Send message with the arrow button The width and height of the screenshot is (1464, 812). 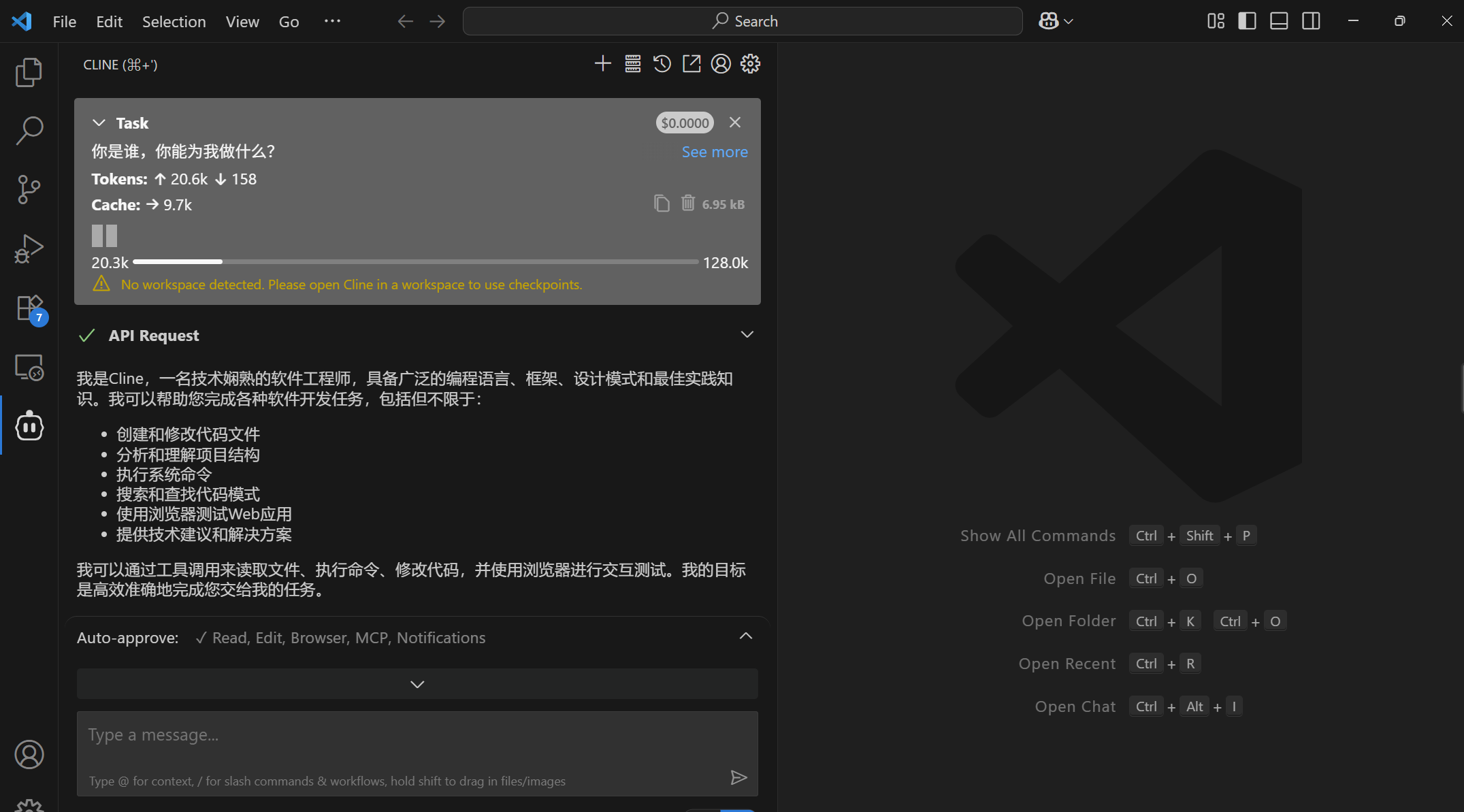pyautogui.click(x=738, y=777)
